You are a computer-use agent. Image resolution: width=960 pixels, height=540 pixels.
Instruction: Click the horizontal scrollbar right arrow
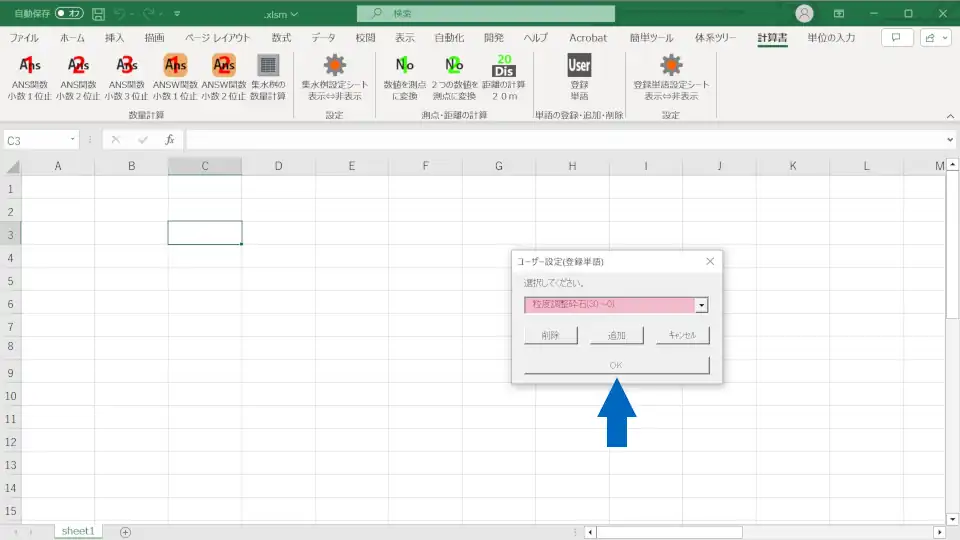(940, 533)
